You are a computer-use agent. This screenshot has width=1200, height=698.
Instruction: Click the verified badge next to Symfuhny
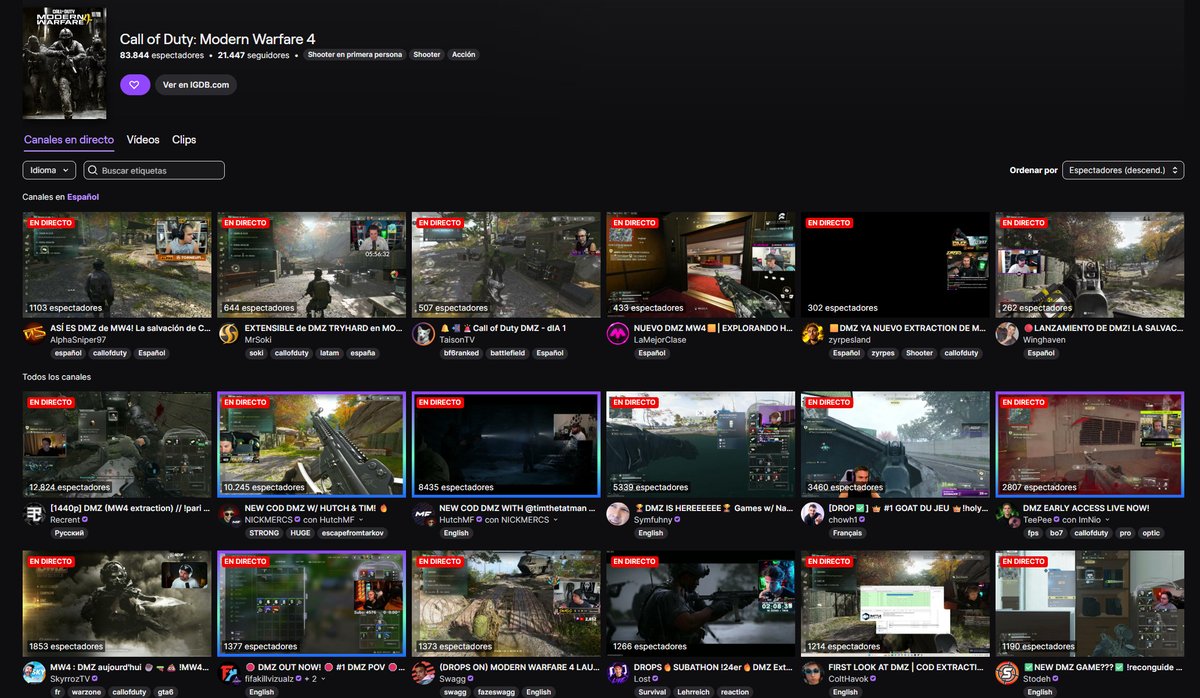click(678, 521)
